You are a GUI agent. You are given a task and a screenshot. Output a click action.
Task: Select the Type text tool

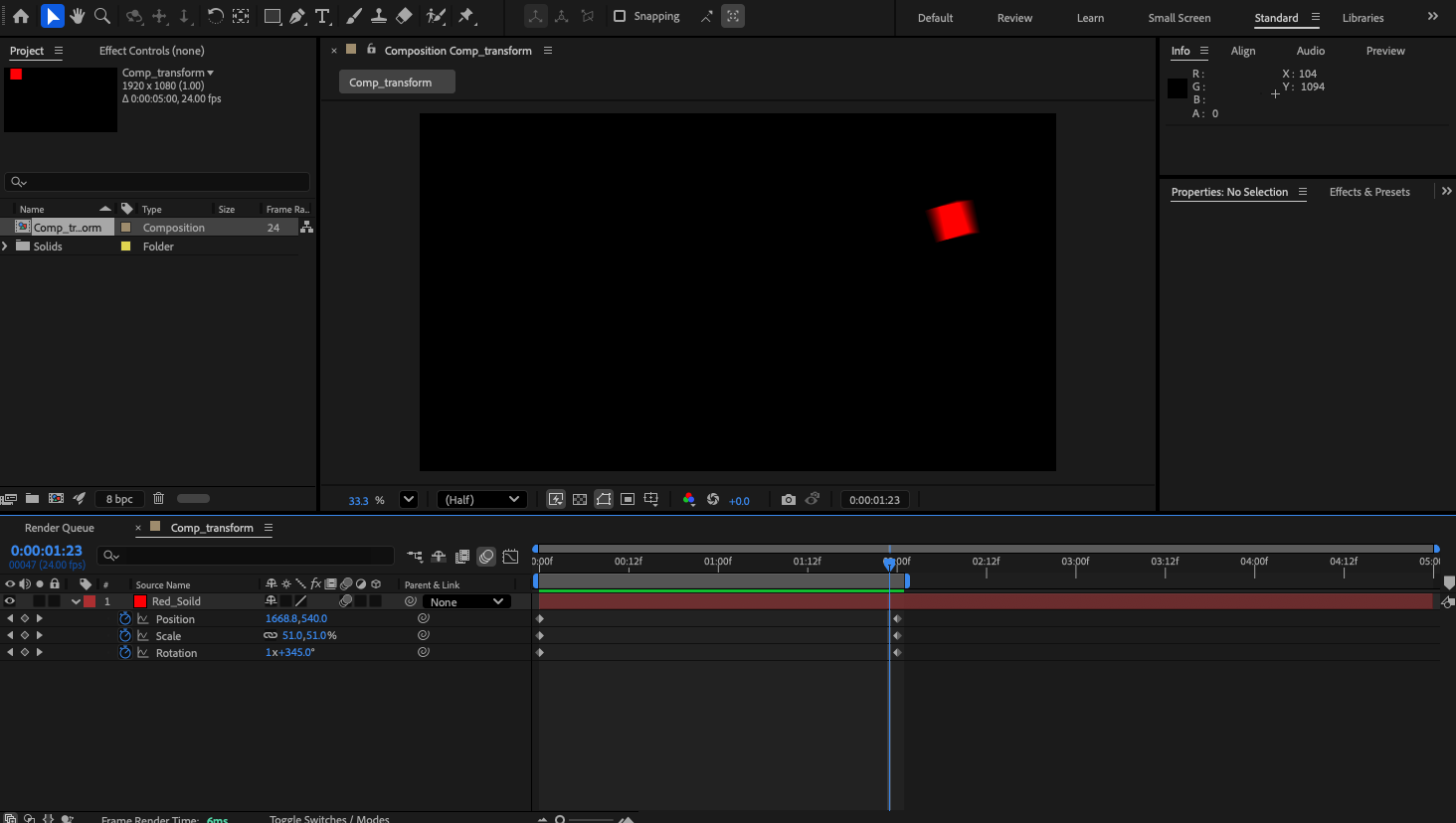point(322,16)
